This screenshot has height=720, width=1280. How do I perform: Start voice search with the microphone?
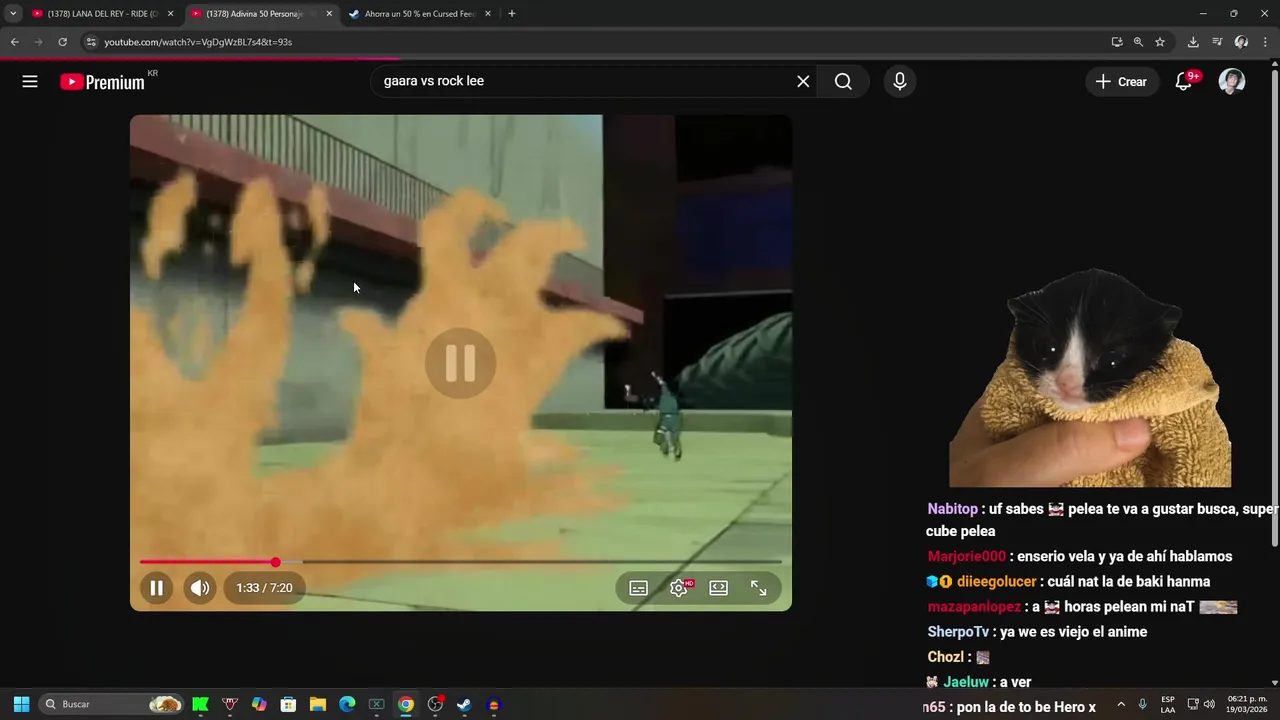point(900,82)
